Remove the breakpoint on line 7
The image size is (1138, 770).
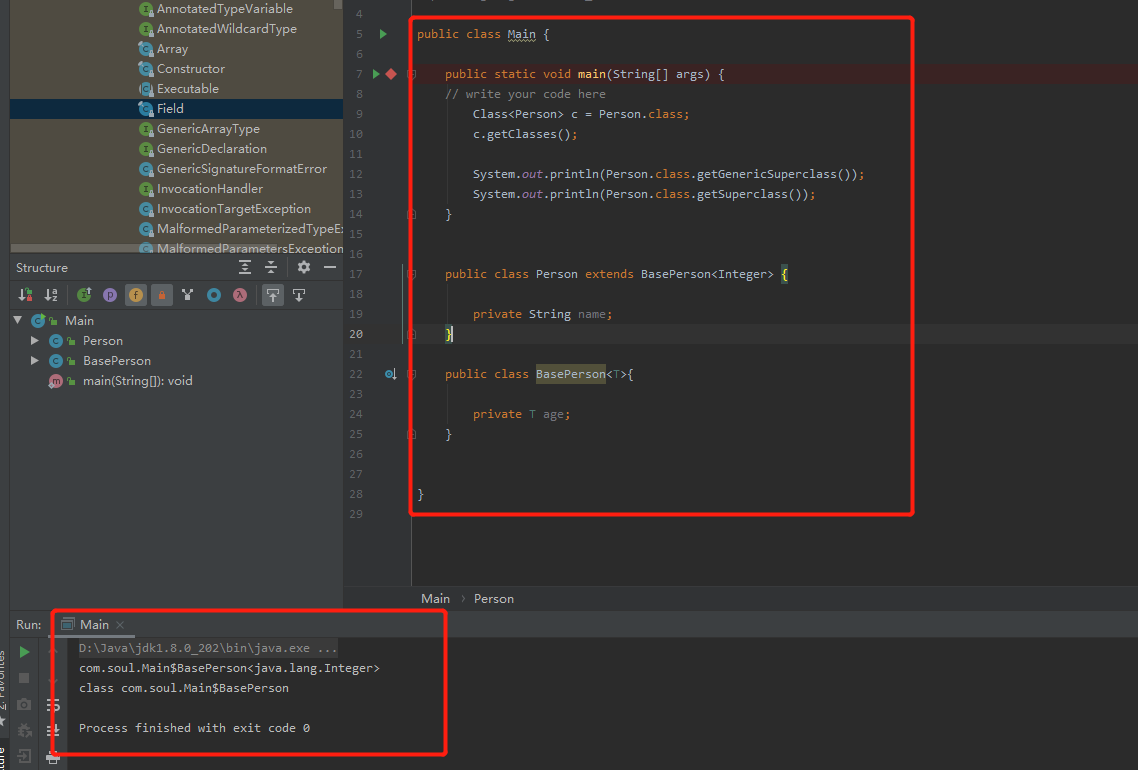point(391,74)
